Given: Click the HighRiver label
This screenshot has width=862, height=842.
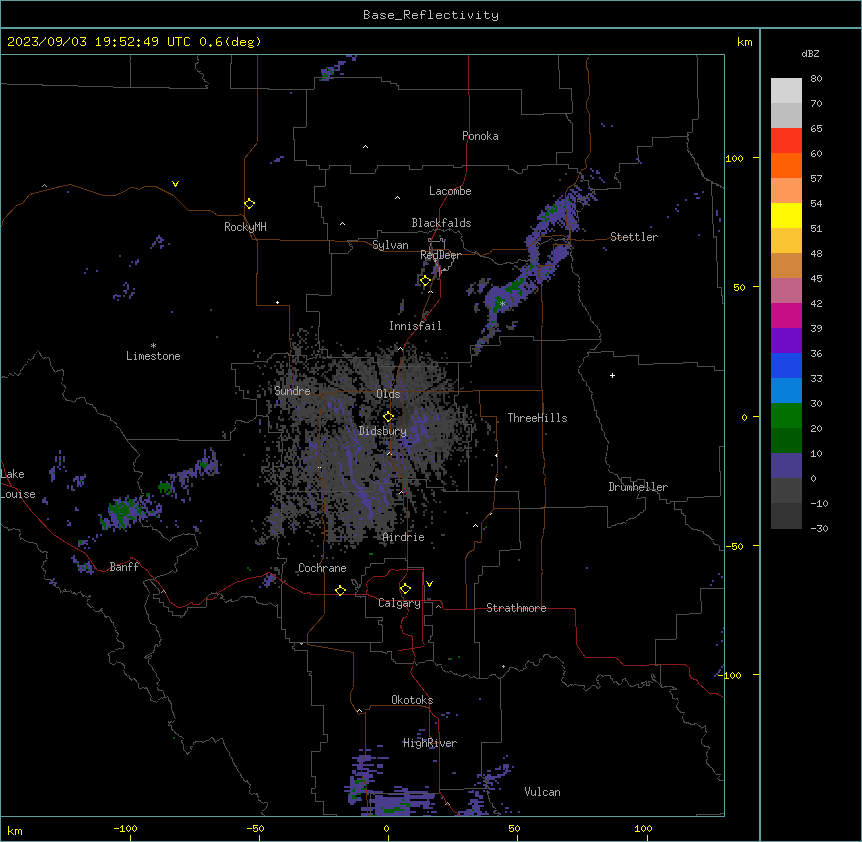Looking at the screenshot, I should (x=430, y=743).
